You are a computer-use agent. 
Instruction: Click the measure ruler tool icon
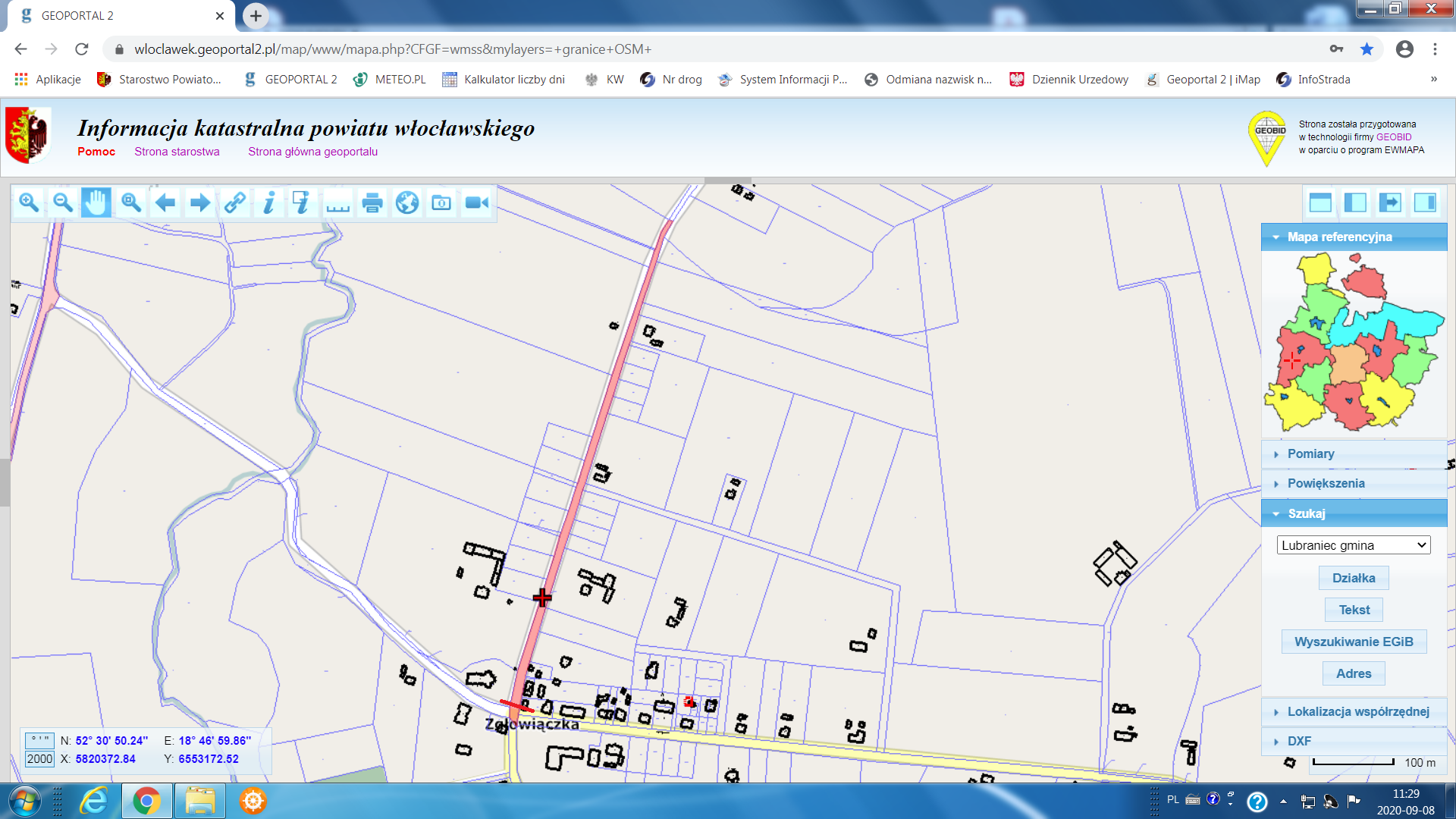pyautogui.click(x=337, y=202)
